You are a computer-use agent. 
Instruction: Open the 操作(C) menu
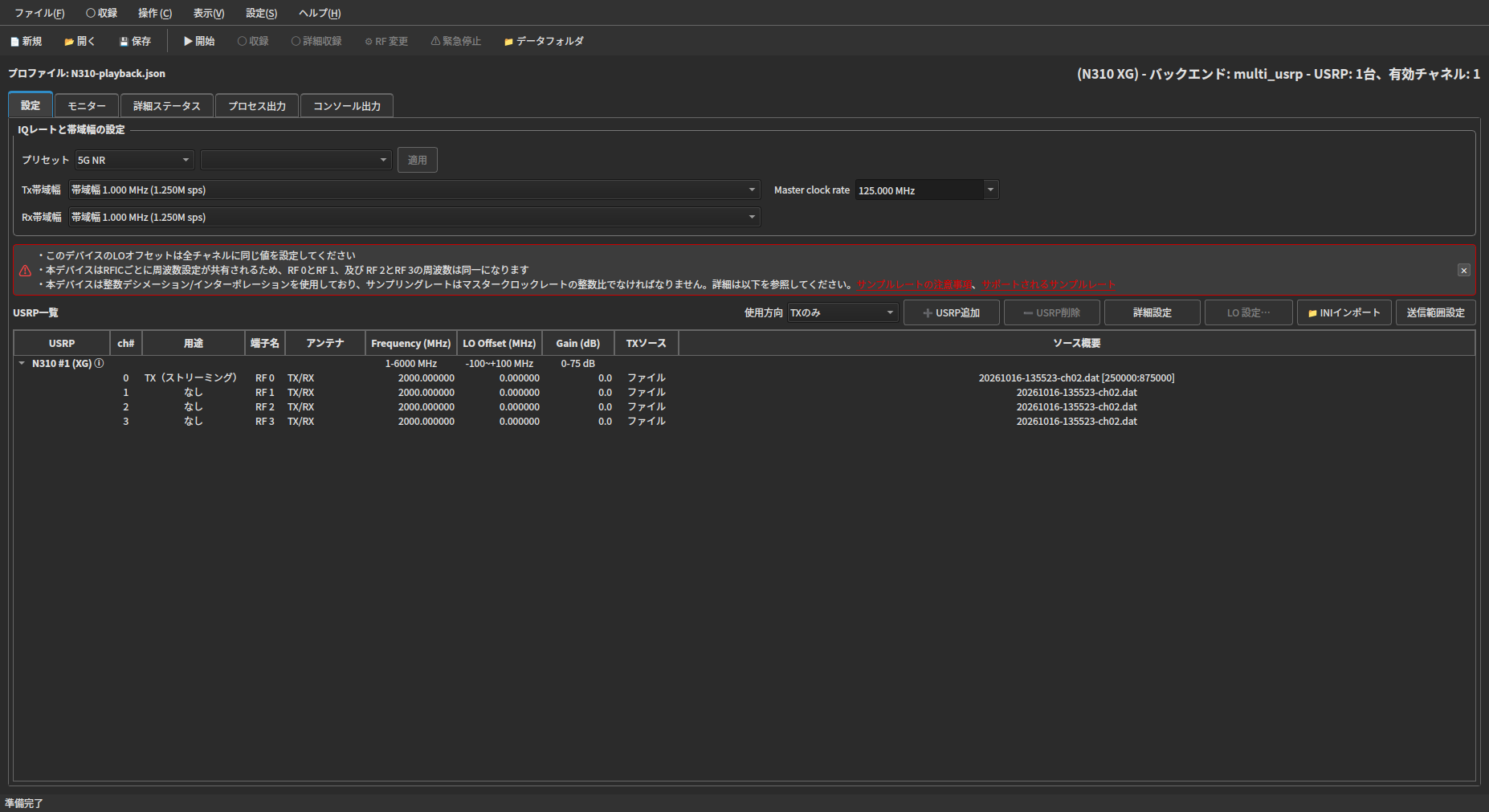coord(155,13)
